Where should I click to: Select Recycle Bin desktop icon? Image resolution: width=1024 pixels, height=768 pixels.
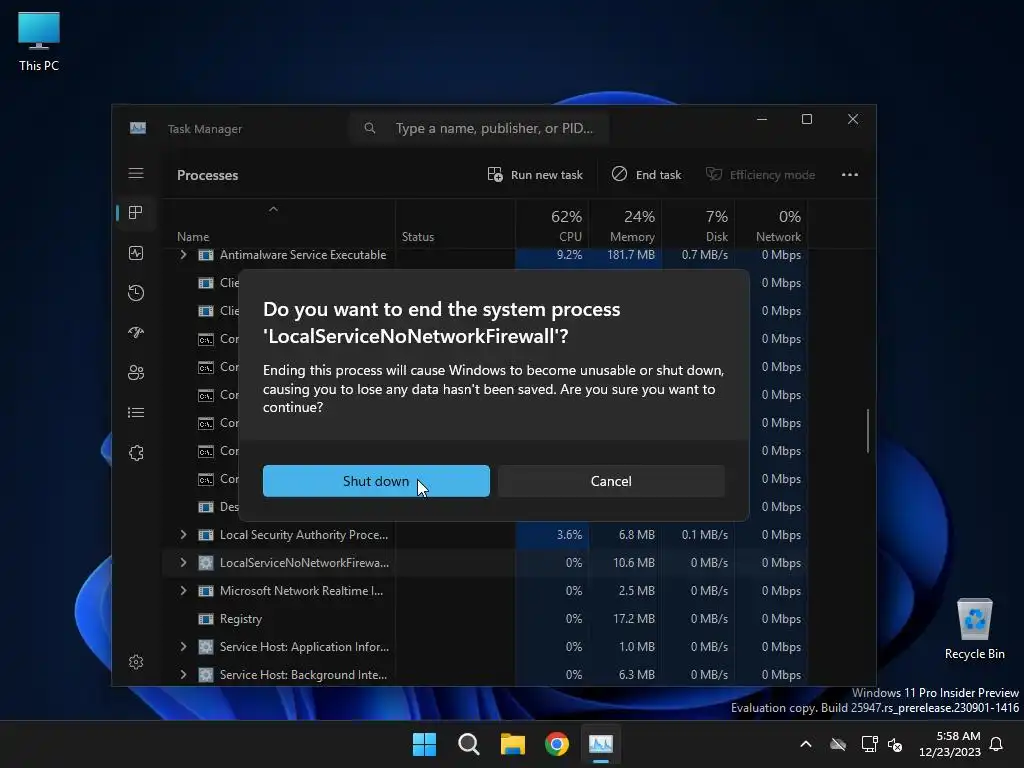[x=974, y=630]
